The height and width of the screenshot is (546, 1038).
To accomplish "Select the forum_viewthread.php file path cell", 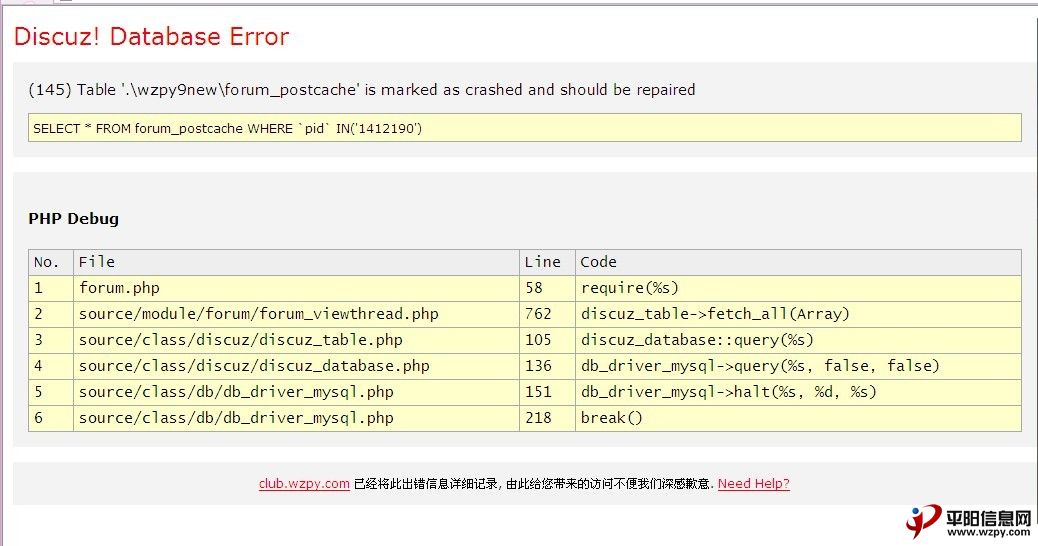I will point(296,314).
